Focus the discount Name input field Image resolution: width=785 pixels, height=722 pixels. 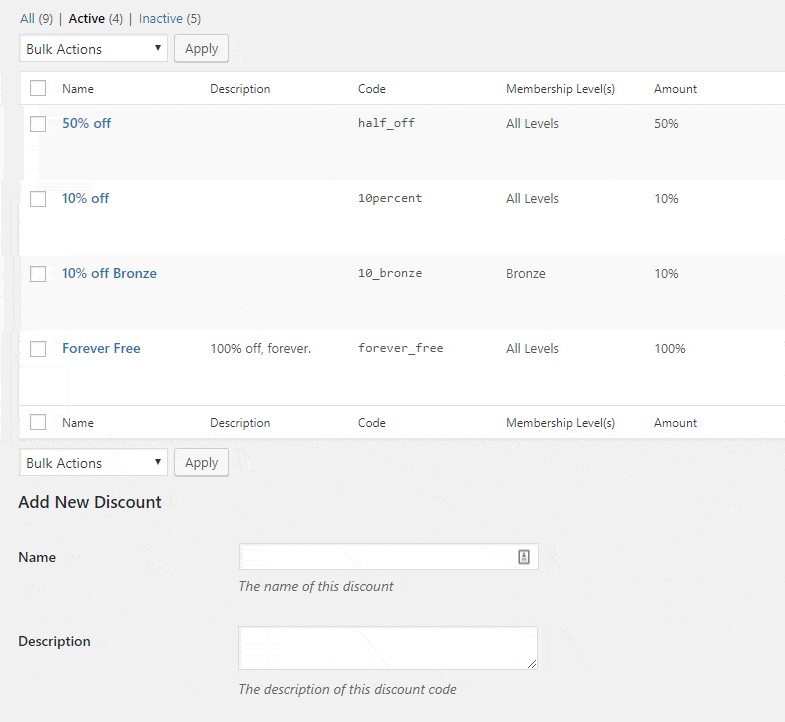[376, 557]
